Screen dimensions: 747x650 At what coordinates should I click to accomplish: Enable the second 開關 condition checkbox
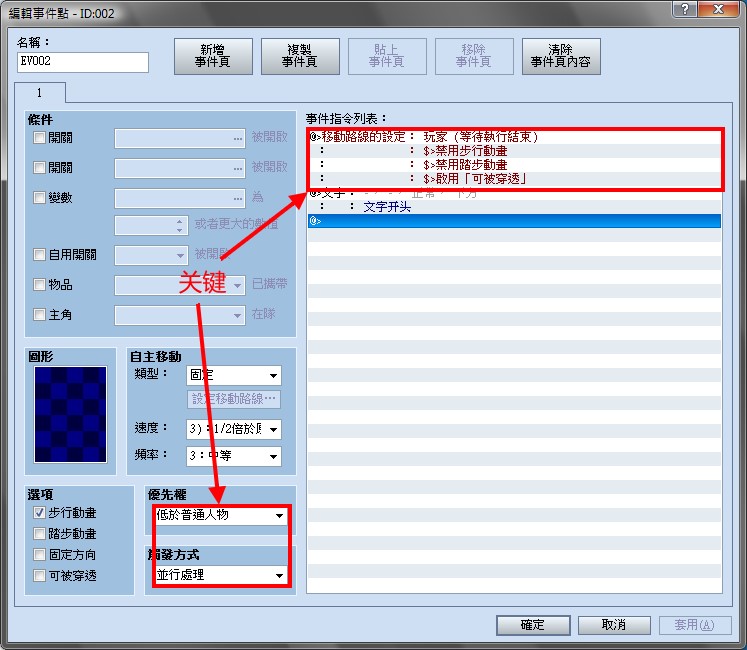[x=40, y=168]
